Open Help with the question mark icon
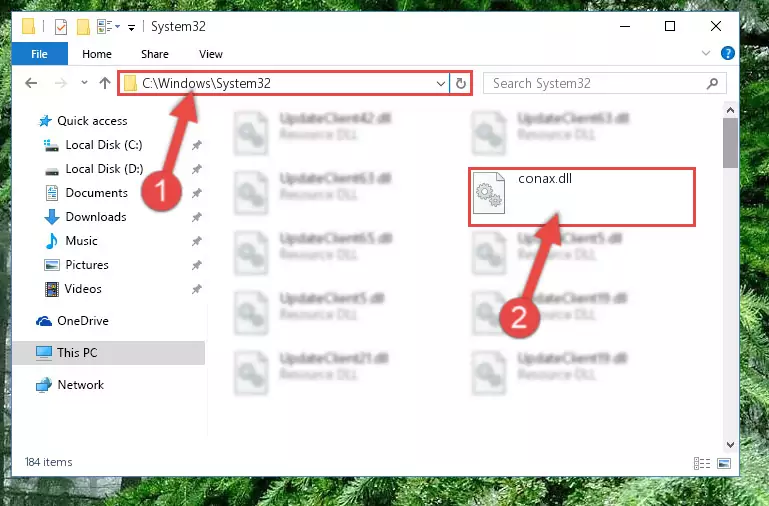The height and width of the screenshot is (506, 769). coord(727,53)
